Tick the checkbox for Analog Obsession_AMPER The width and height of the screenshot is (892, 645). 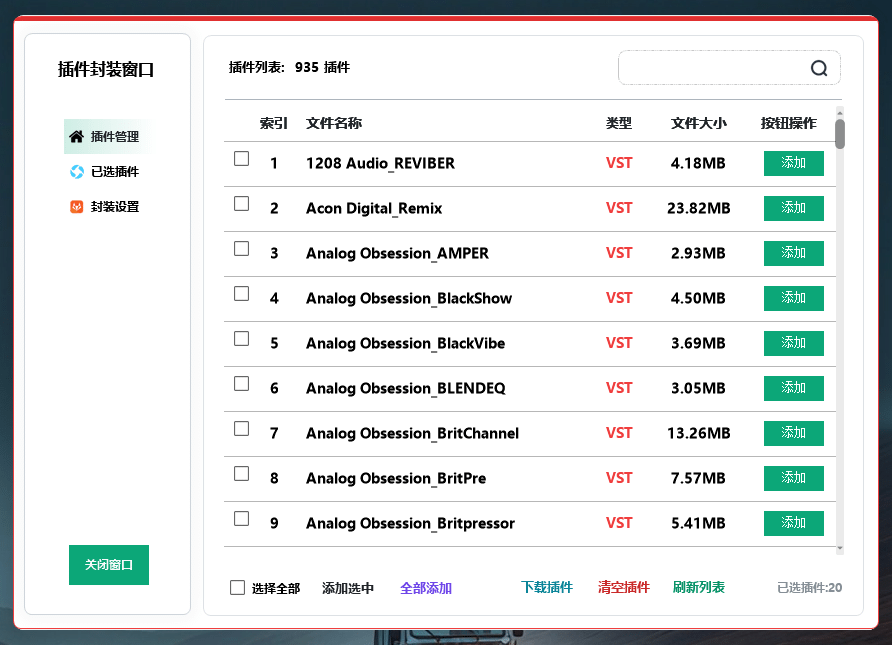click(x=242, y=249)
